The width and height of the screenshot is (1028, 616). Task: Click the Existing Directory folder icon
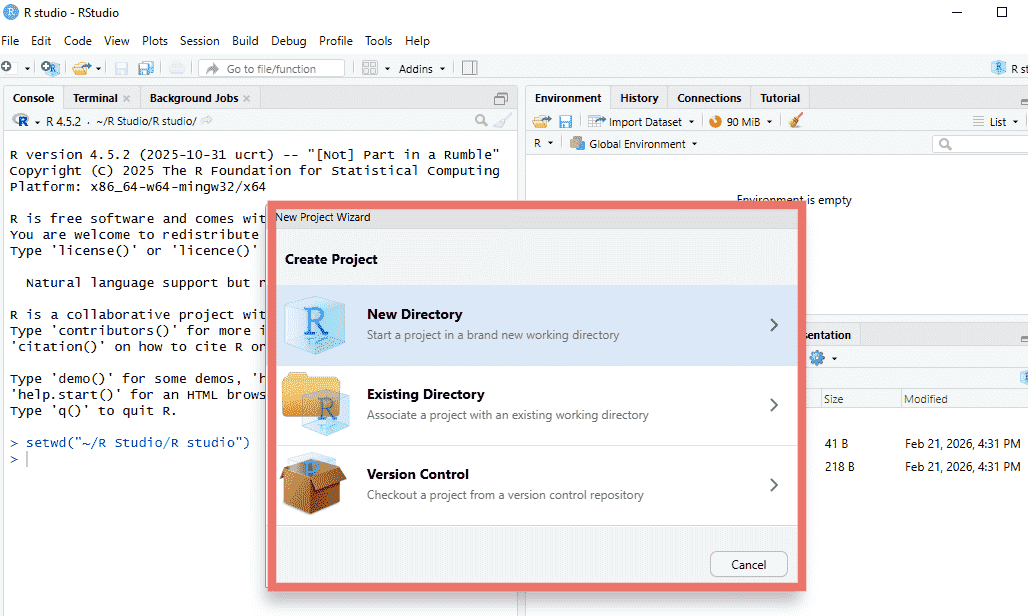[316, 404]
